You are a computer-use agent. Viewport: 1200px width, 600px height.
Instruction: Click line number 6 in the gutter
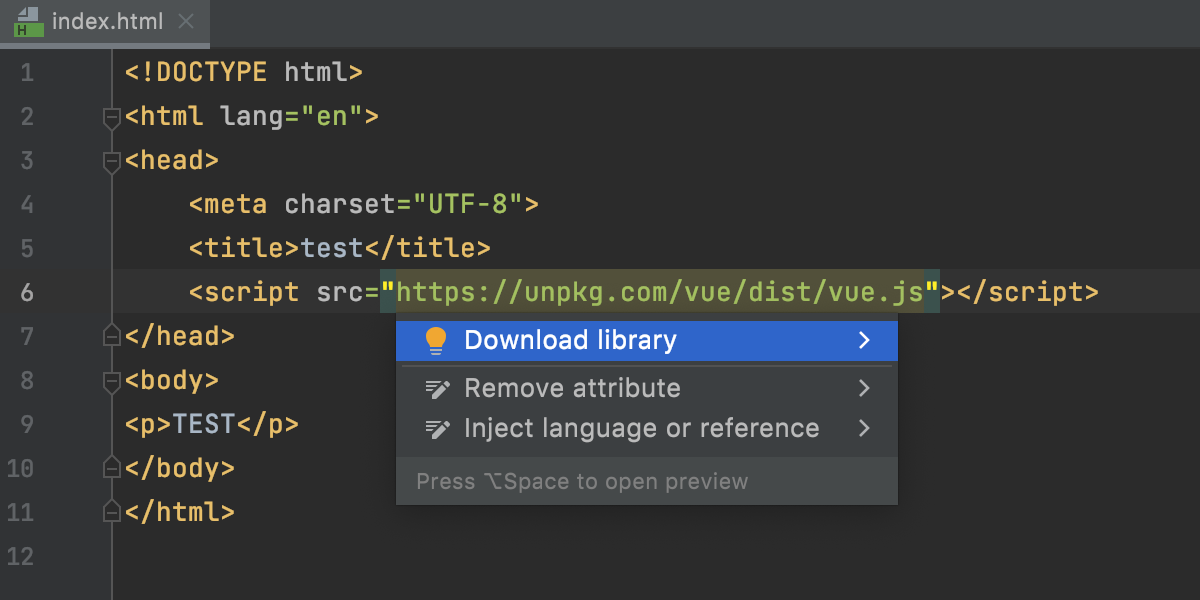click(x=27, y=292)
